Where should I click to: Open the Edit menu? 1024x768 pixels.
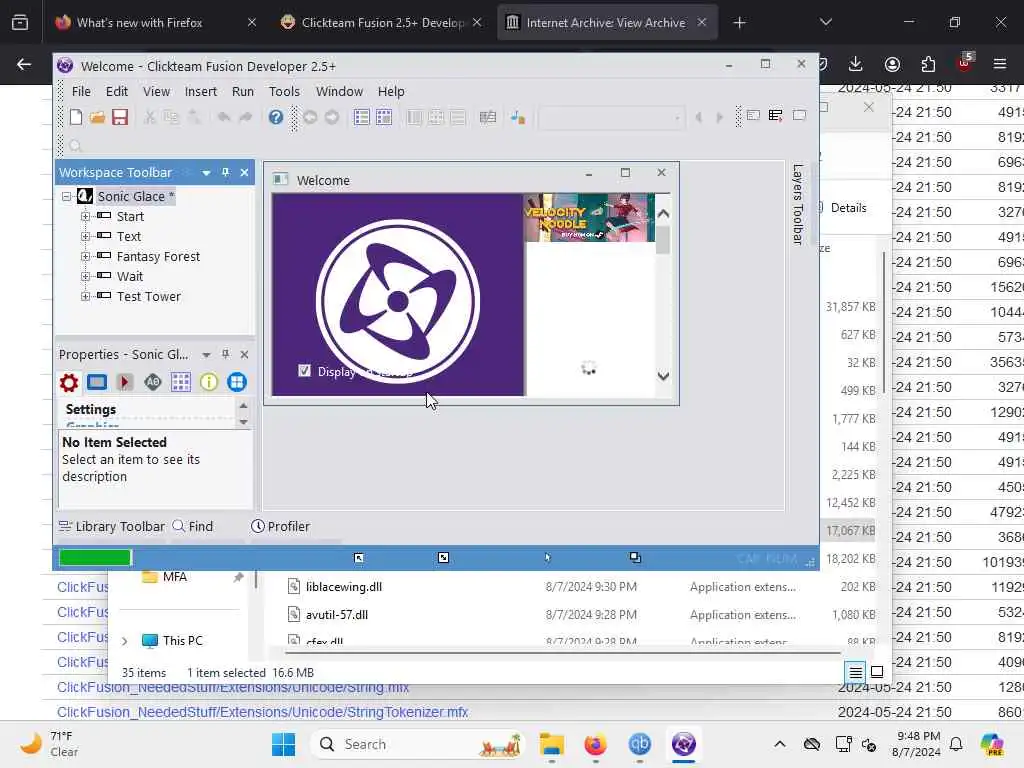click(x=117, y=91)
